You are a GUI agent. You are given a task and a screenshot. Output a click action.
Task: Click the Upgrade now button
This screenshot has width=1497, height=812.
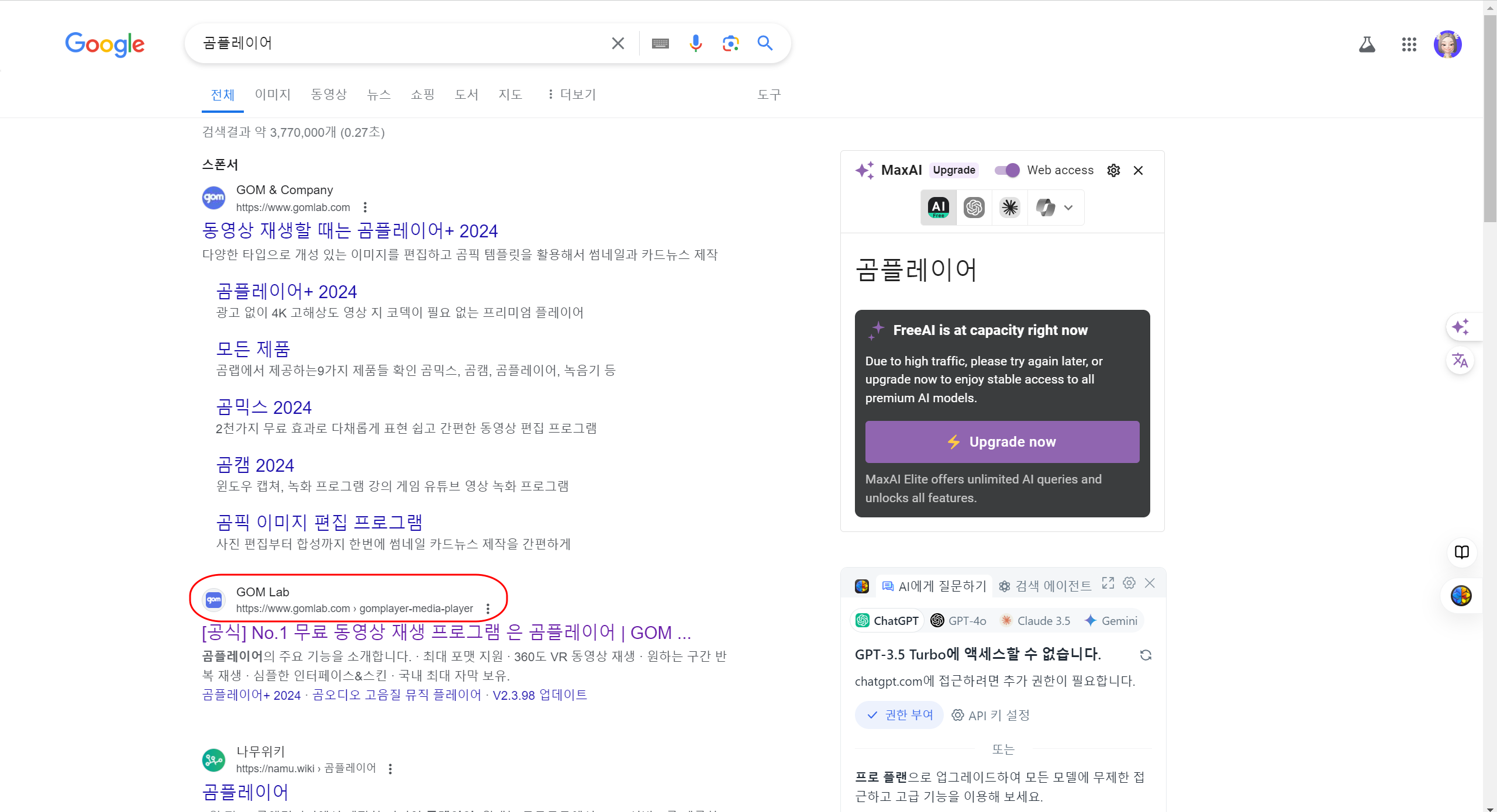1002,442
